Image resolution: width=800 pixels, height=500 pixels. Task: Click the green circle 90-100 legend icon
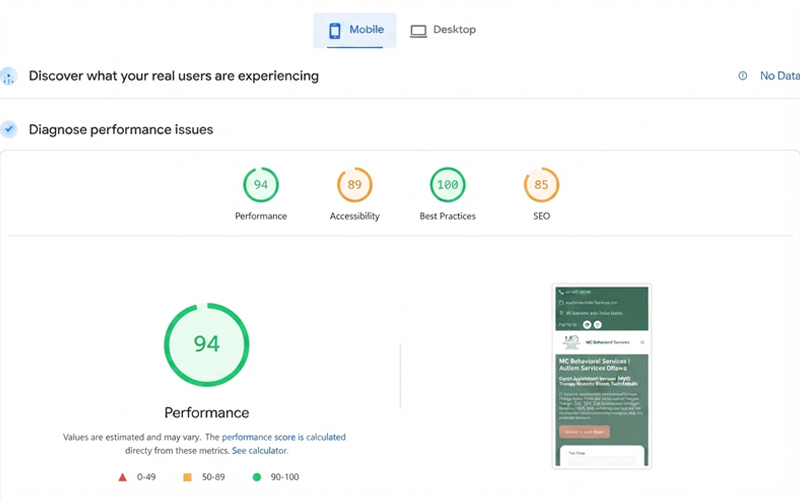[x=257, y=477]
